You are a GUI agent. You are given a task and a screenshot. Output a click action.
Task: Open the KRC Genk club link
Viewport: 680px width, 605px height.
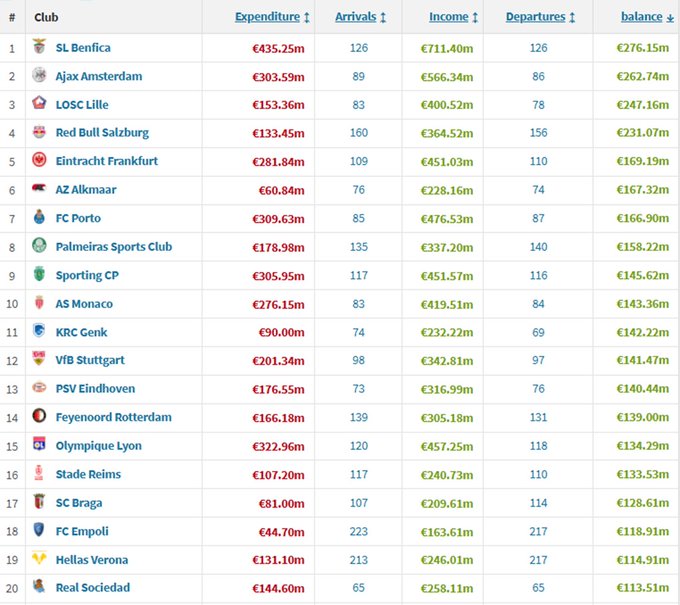tap(82, 332)
